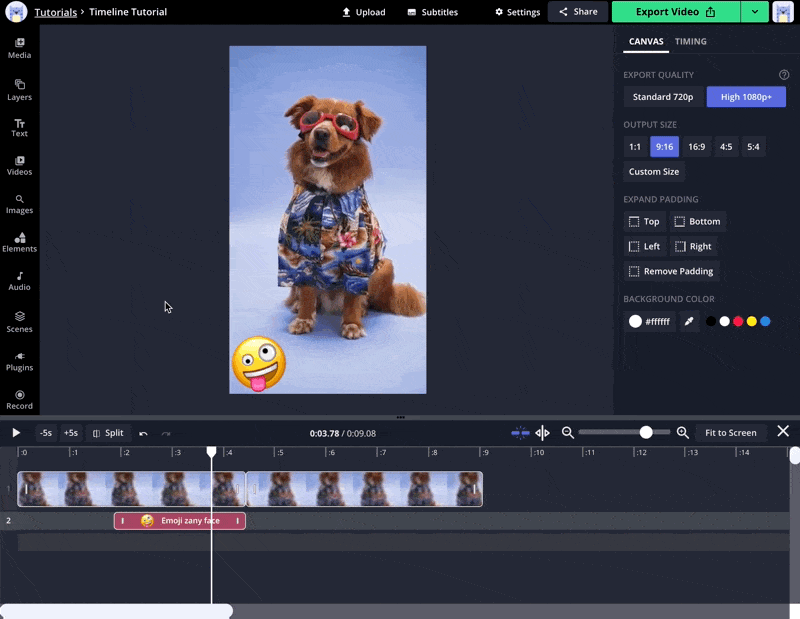Screen dimensions: 800x619
Task: Open the Elements panel
Action: pos(19,242)
